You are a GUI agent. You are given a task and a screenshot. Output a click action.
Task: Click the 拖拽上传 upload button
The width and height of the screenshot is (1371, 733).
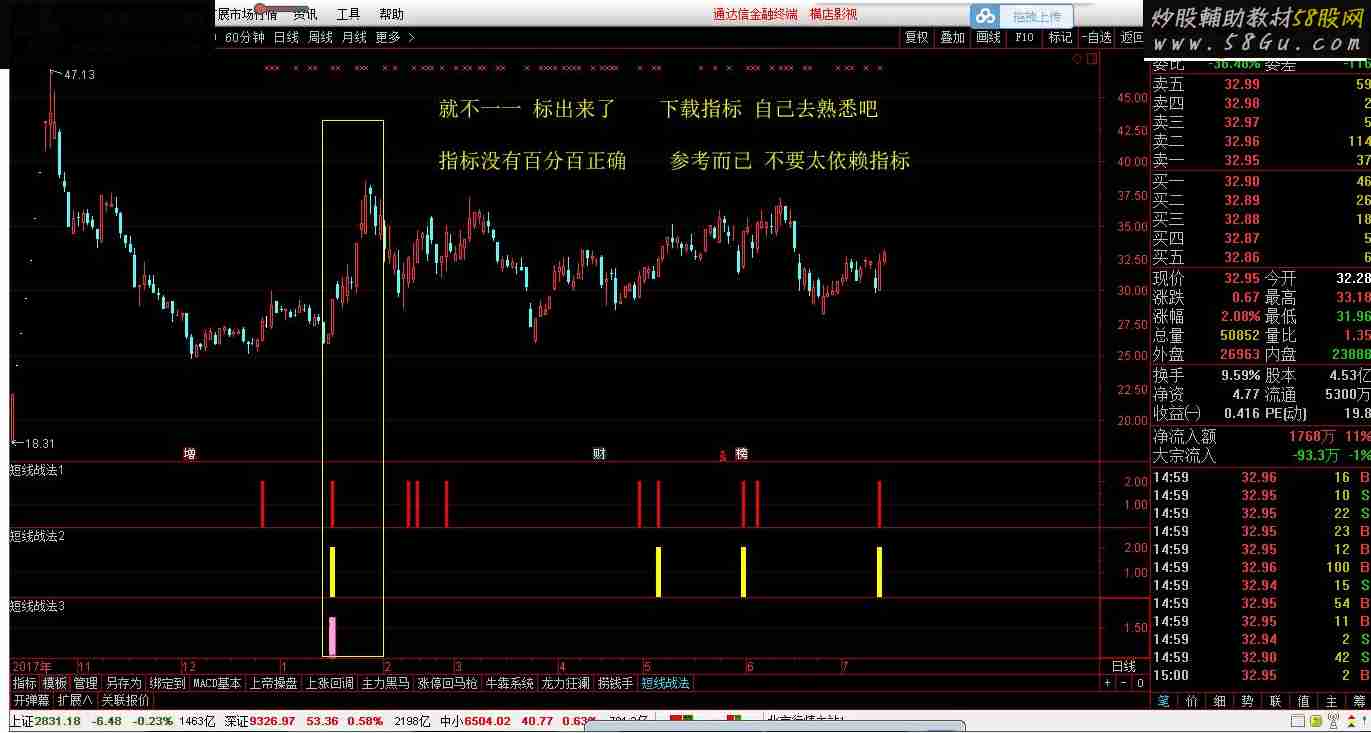point(1037,17)
